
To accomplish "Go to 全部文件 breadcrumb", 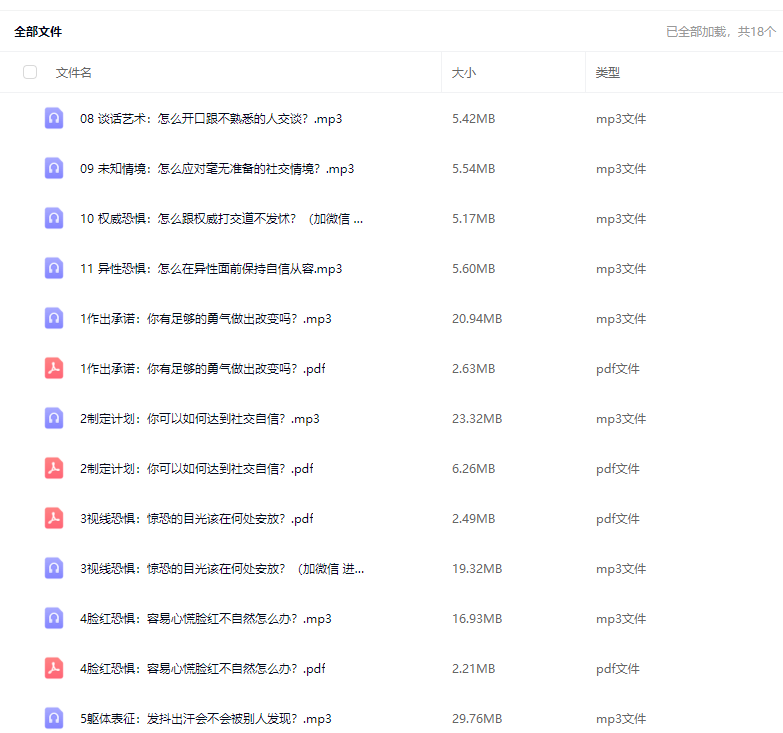I will pos(38,32).
